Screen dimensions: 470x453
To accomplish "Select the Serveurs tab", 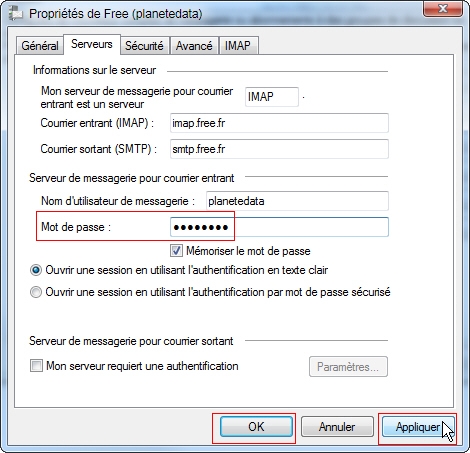I will 92,44.
